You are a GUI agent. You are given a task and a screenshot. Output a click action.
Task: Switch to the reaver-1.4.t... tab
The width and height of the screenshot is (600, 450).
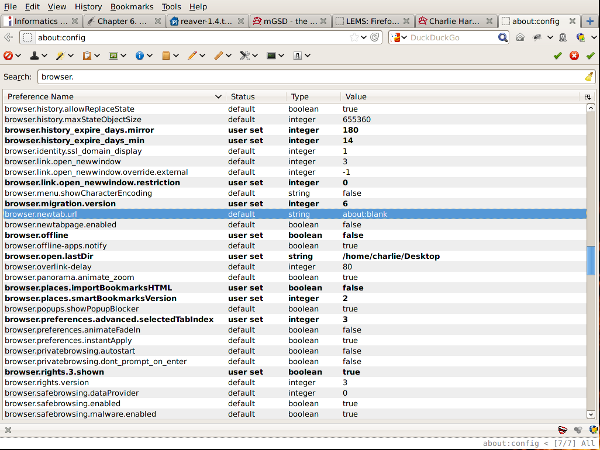[207, 21]
